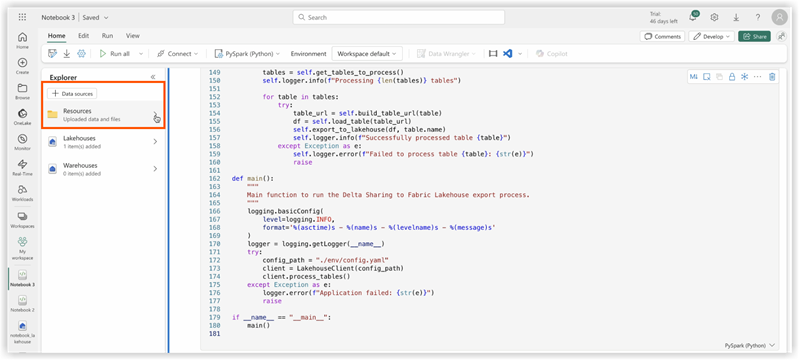Click the Search input field
The width and height of the screenshot is (799, 360).
(398, 17)
